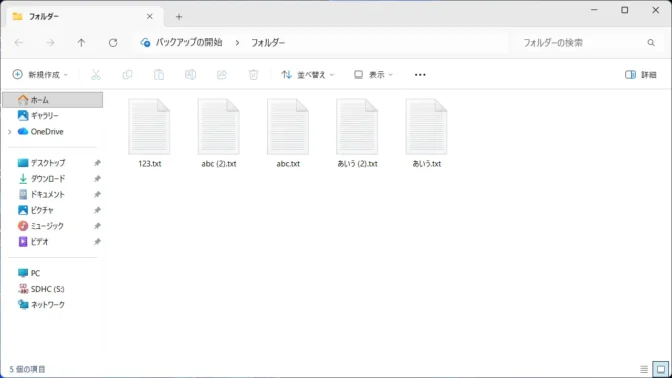Click pin icon next to ビデオ
This screenshot has width=672, height=378.
(x=97, y=242)
